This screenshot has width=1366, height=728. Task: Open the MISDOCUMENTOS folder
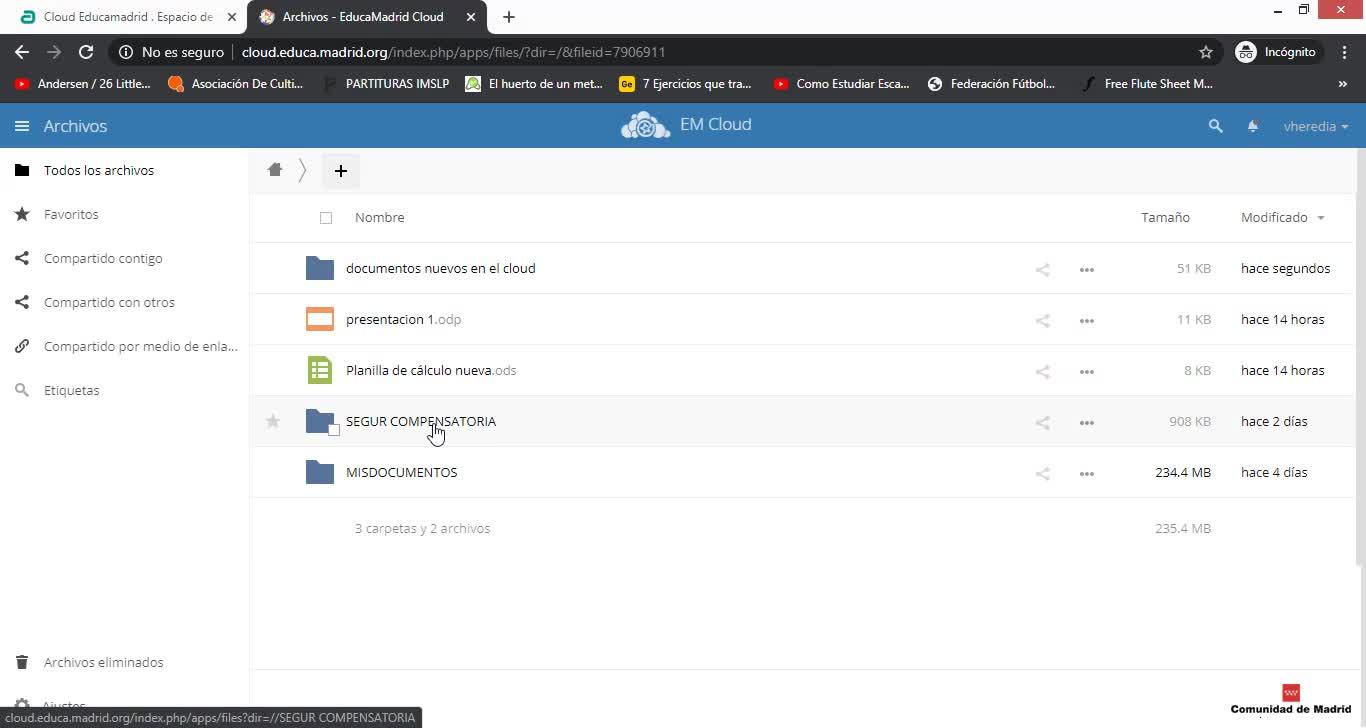coord(401,472)
